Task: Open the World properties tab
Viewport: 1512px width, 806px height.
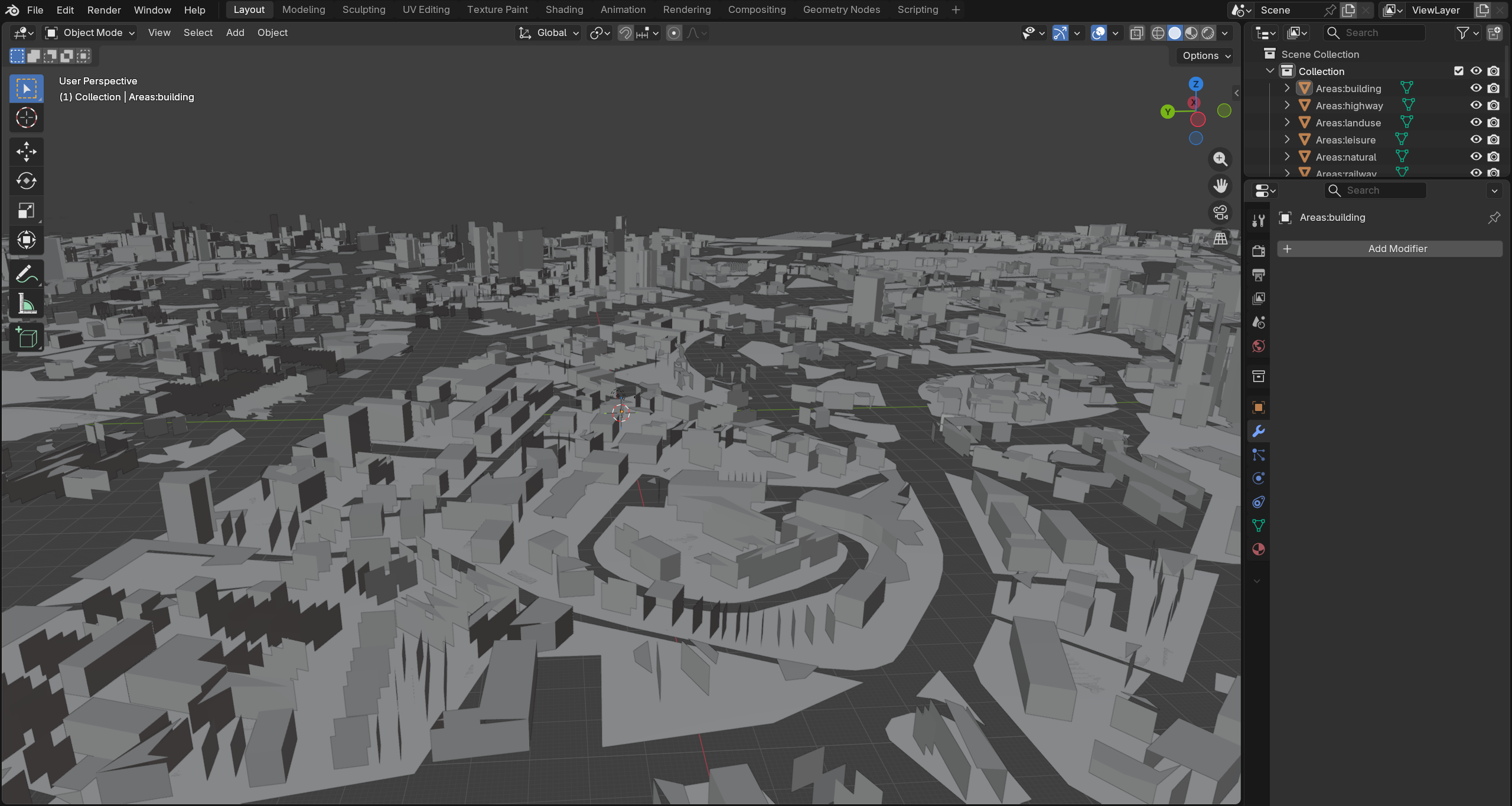Action: 1258,345
